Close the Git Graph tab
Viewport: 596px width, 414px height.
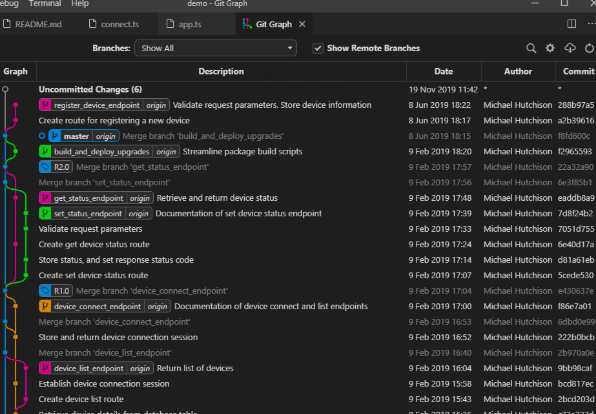[302, 24]
